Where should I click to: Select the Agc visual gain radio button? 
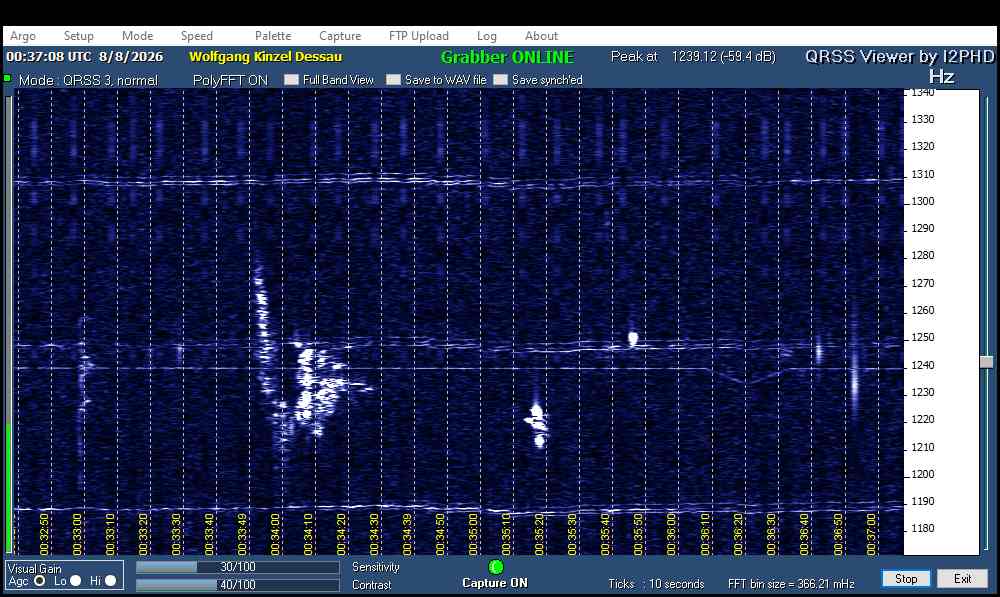click(x=40, y=580)
